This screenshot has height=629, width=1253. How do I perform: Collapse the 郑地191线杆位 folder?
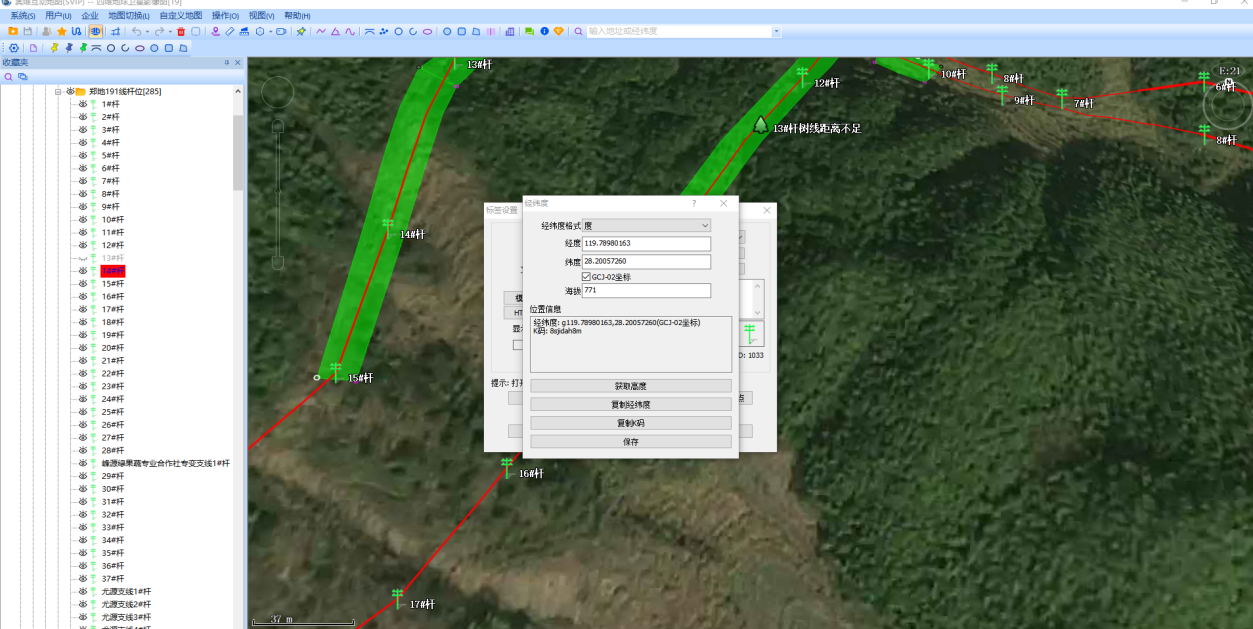click(58, 91)
